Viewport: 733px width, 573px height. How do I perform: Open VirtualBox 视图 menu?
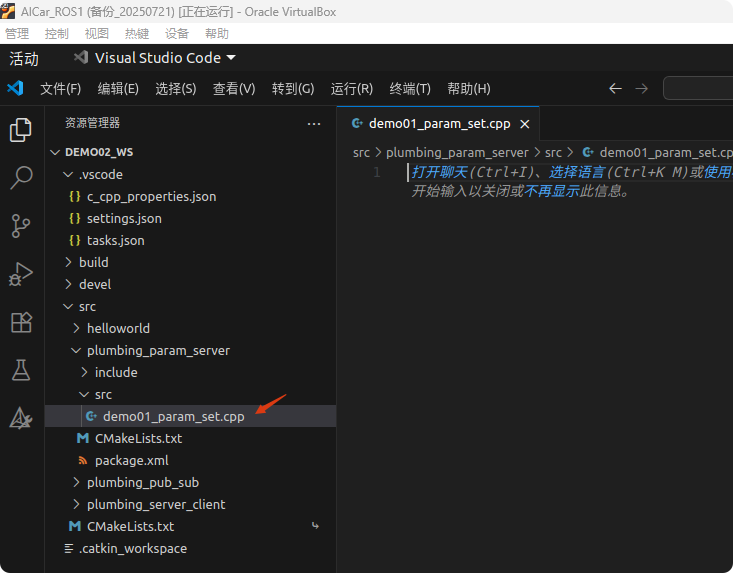pos(97,34)
